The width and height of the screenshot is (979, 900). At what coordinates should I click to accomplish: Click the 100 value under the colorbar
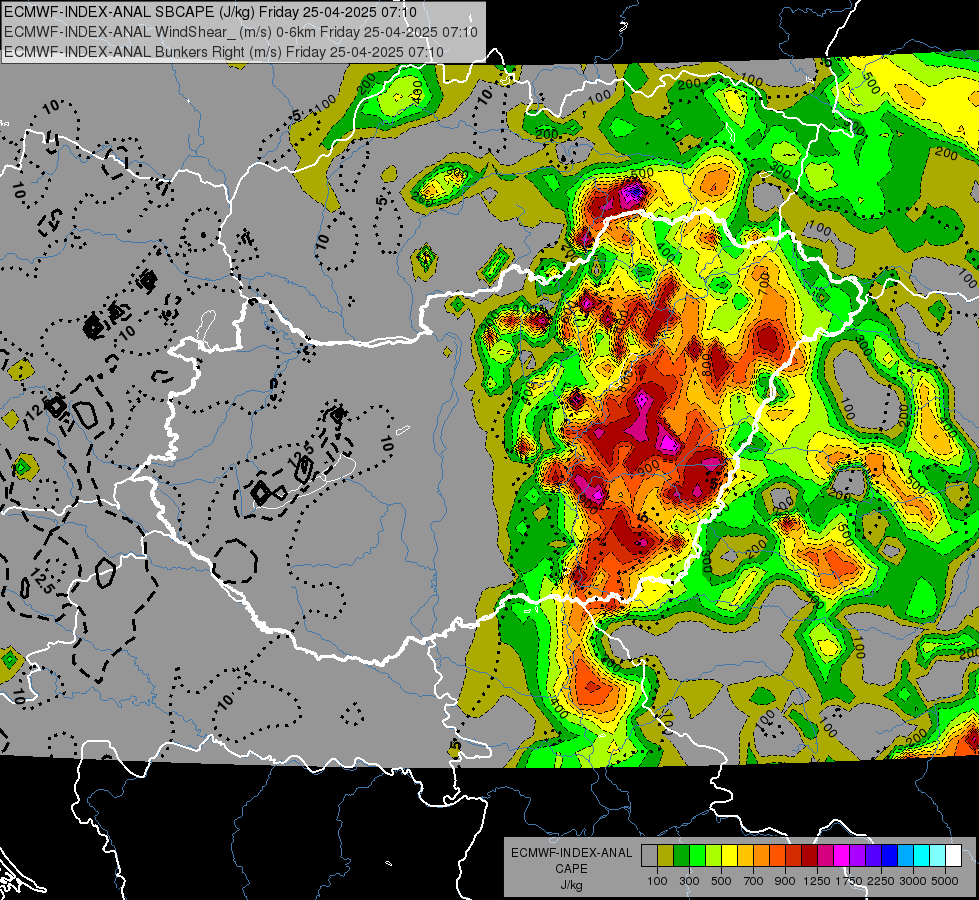tap(657, 881)
